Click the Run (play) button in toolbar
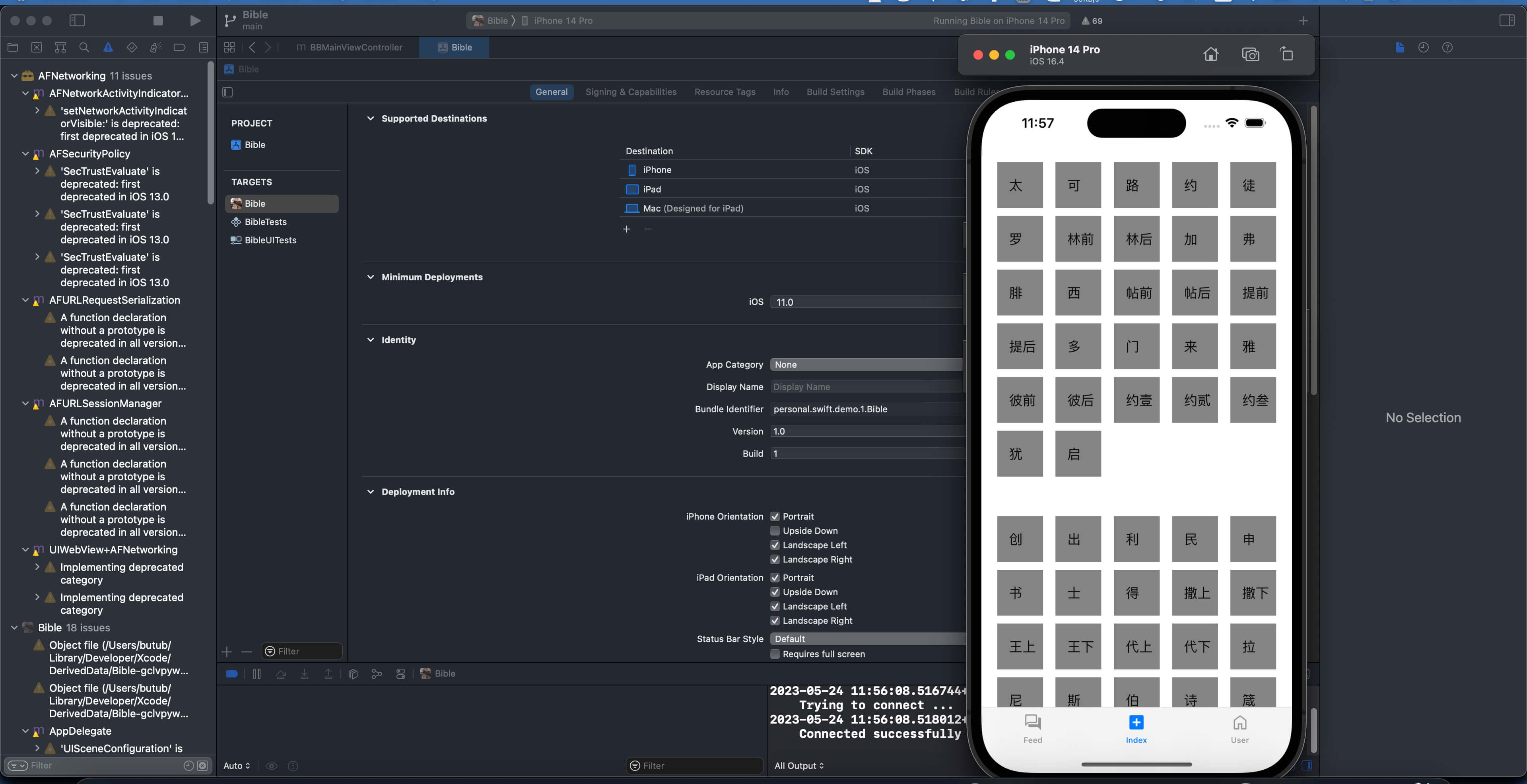 pyautogui.click(x=195, y=21)
